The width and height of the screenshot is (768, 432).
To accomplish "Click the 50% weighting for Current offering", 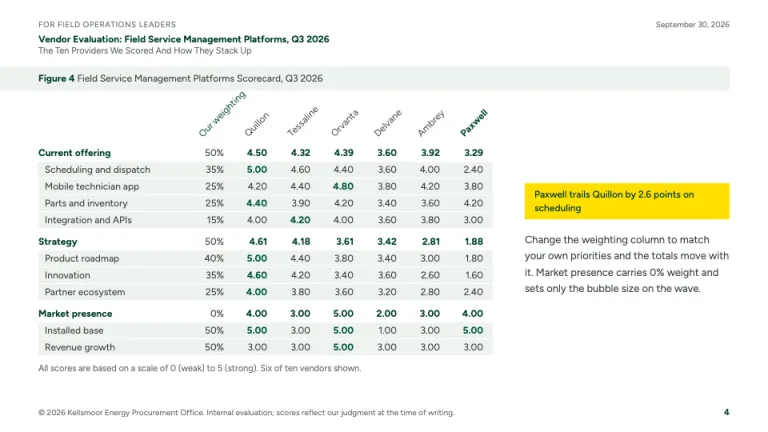I will tap(214, 153).
